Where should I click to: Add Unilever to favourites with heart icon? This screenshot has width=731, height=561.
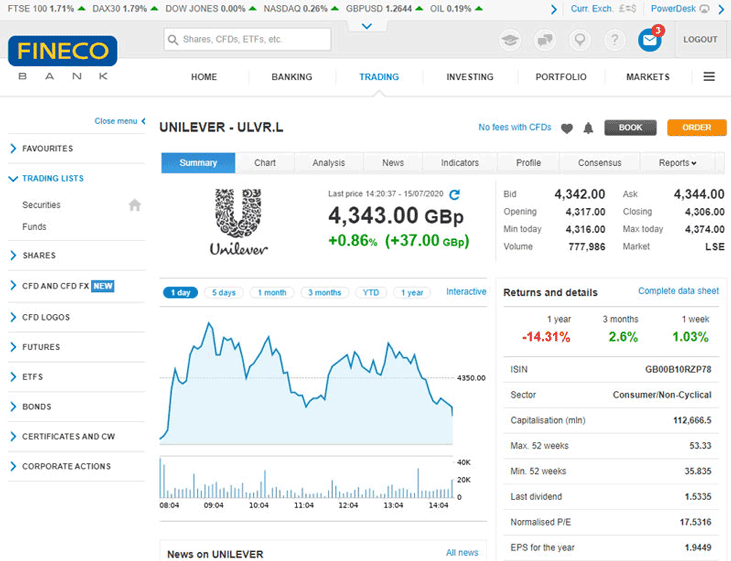click(566, 128)
